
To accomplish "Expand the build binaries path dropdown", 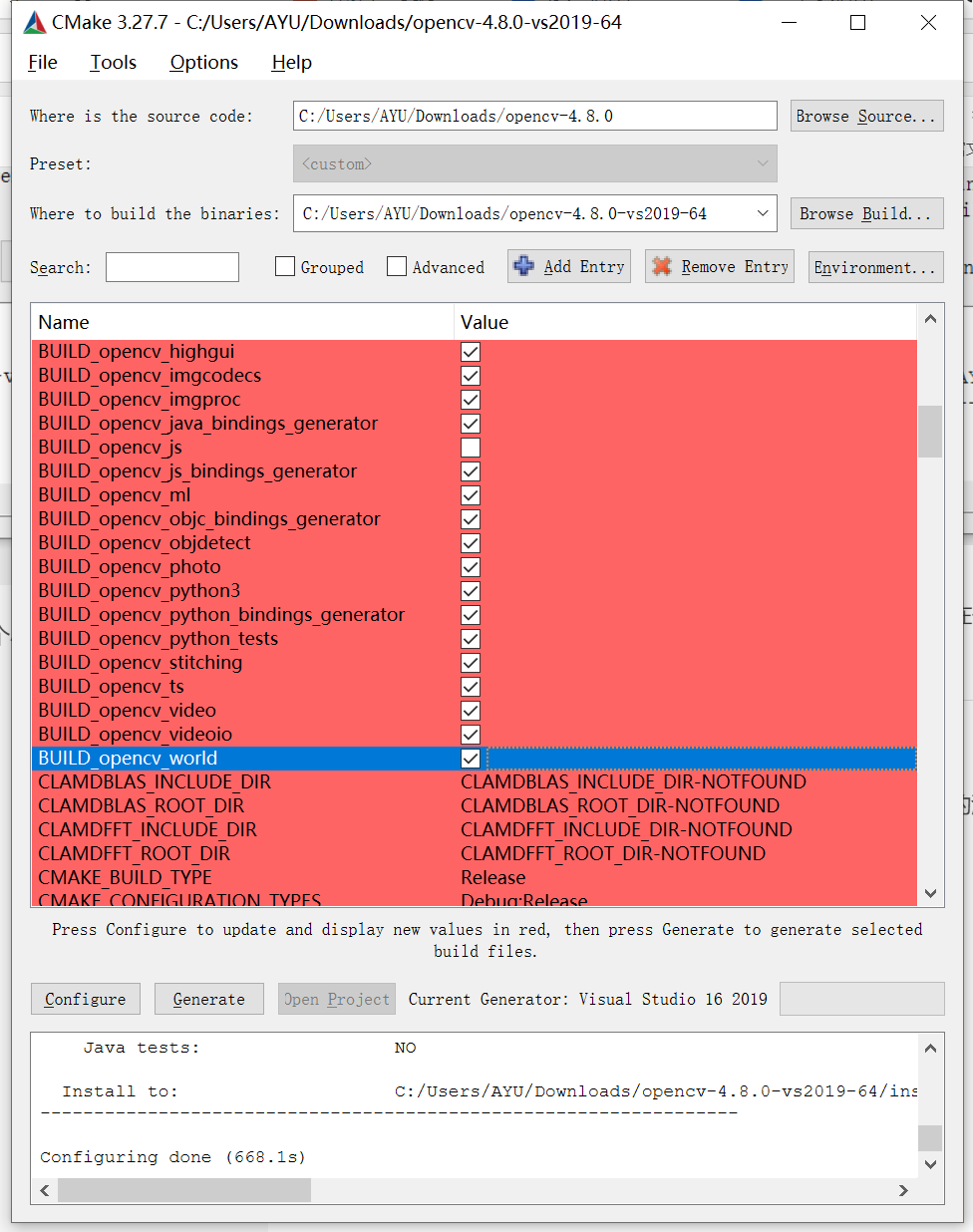I will [x=763, y=213].
